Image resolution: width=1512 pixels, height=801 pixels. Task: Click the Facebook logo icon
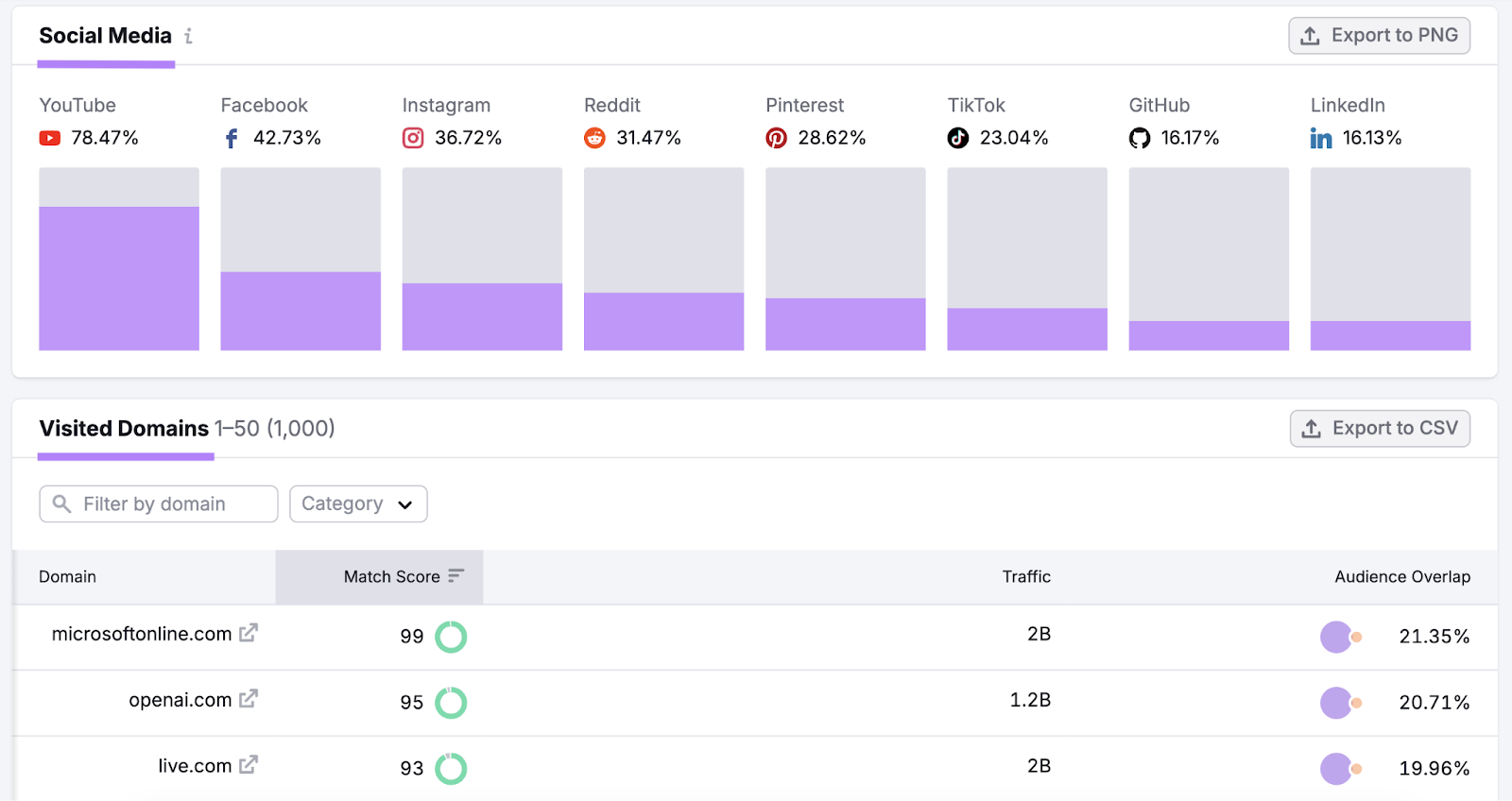pyautogui.click(x=232, y=139)
